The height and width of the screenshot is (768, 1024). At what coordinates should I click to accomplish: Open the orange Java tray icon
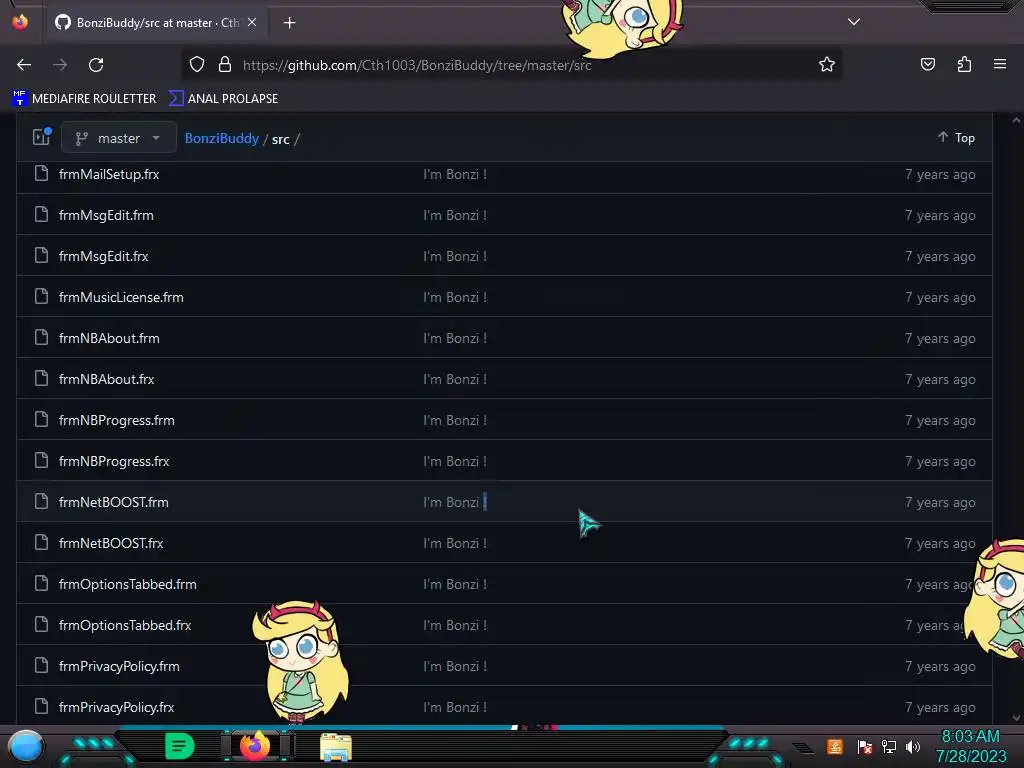pyautogui.click(x=835, y=746)
